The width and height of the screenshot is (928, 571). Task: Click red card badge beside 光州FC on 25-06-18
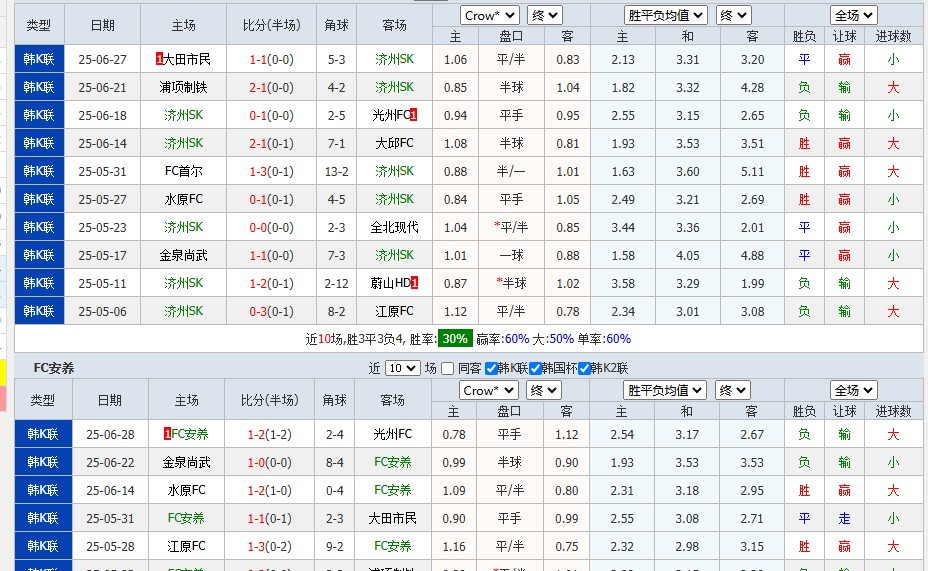(414, 115)
